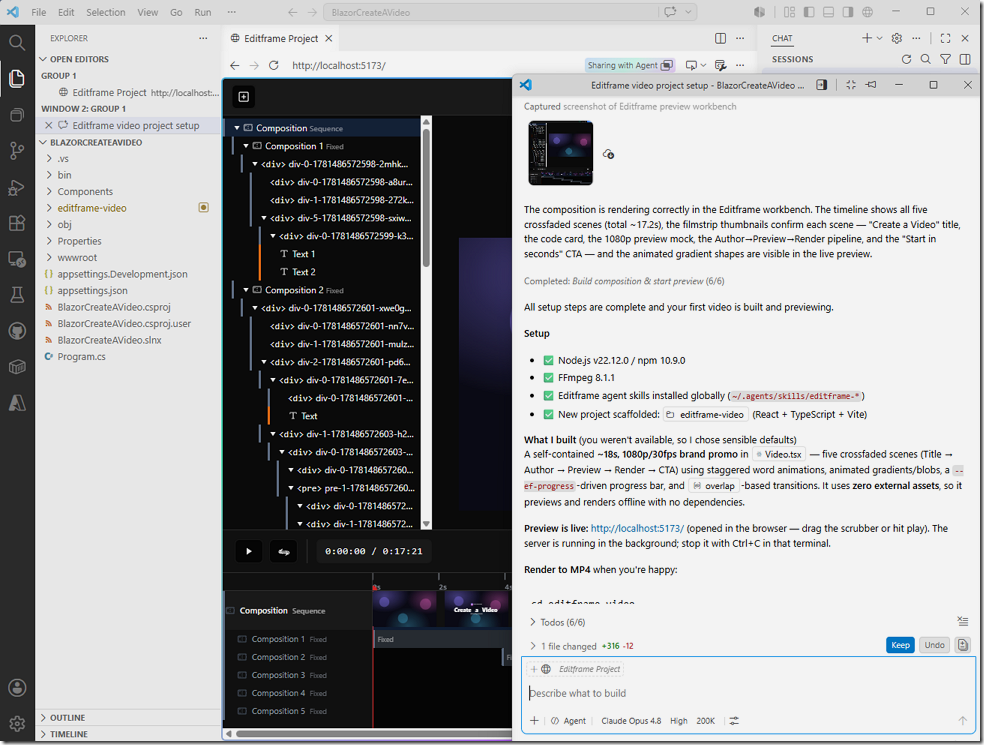Click Undo to revert changes
Screen dimensions: 984x745
click(x=934, y=645)
